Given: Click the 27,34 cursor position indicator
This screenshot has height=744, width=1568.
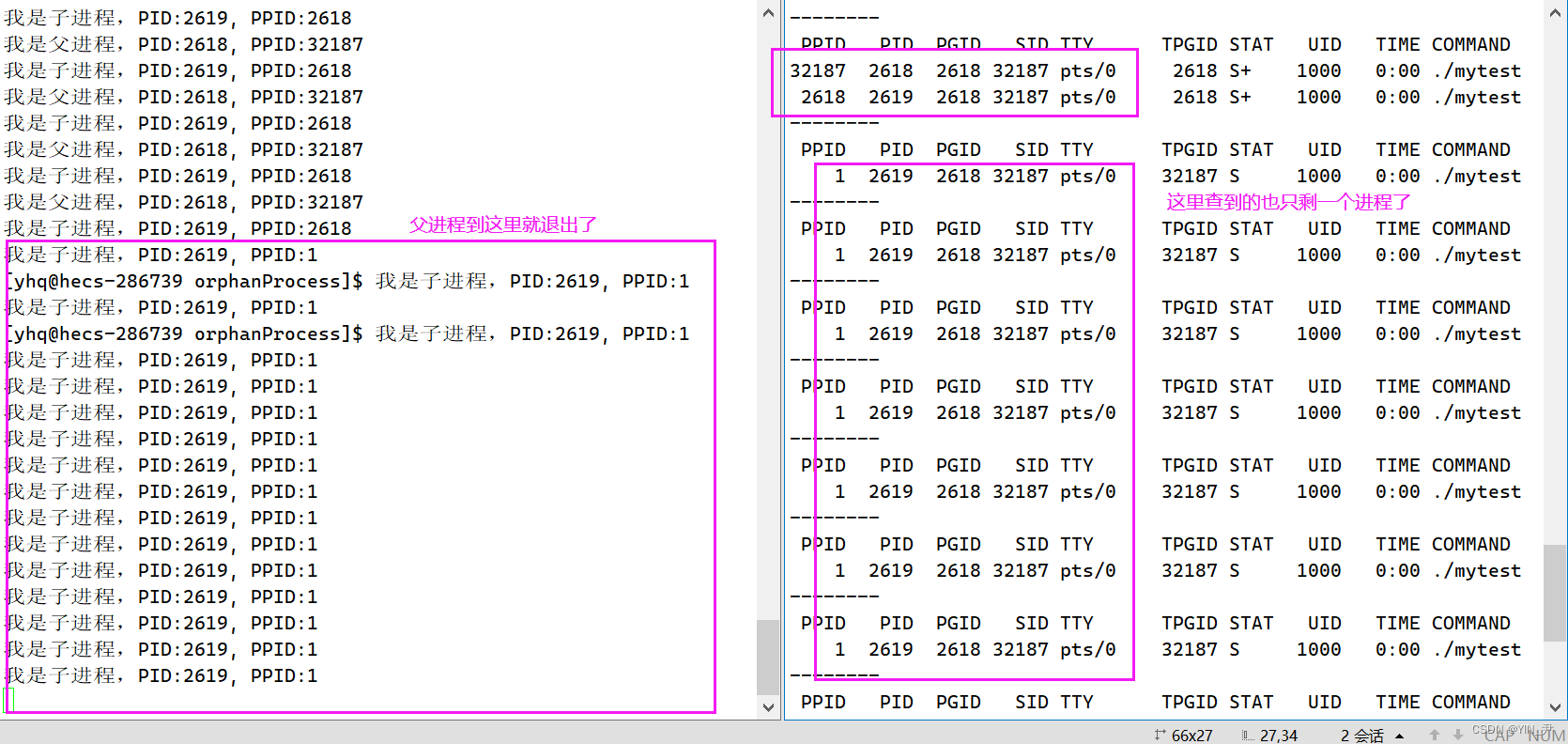Looking at the screenshot, I should (1279, 736).
